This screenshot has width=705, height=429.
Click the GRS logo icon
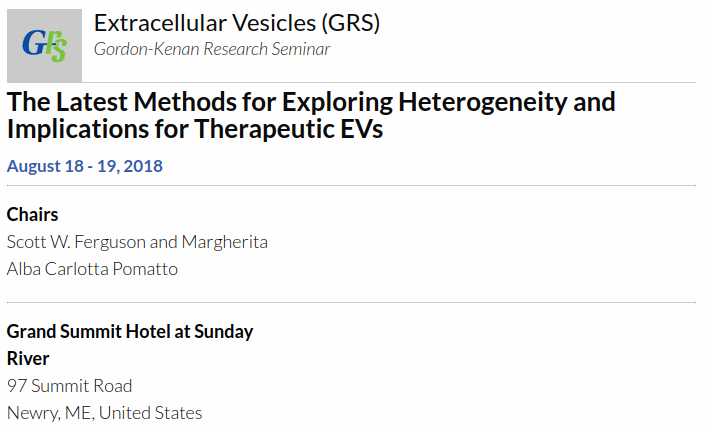(45, 45)
